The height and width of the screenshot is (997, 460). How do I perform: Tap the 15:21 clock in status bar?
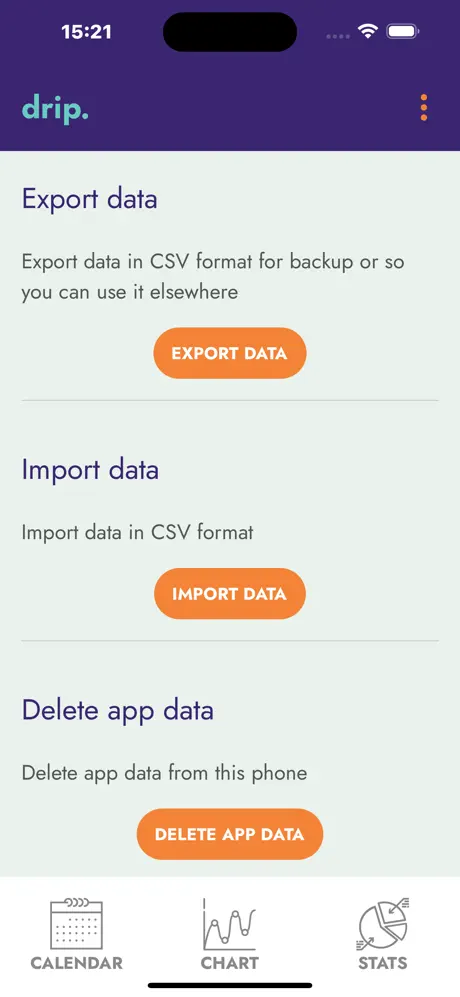coord(87,31)
